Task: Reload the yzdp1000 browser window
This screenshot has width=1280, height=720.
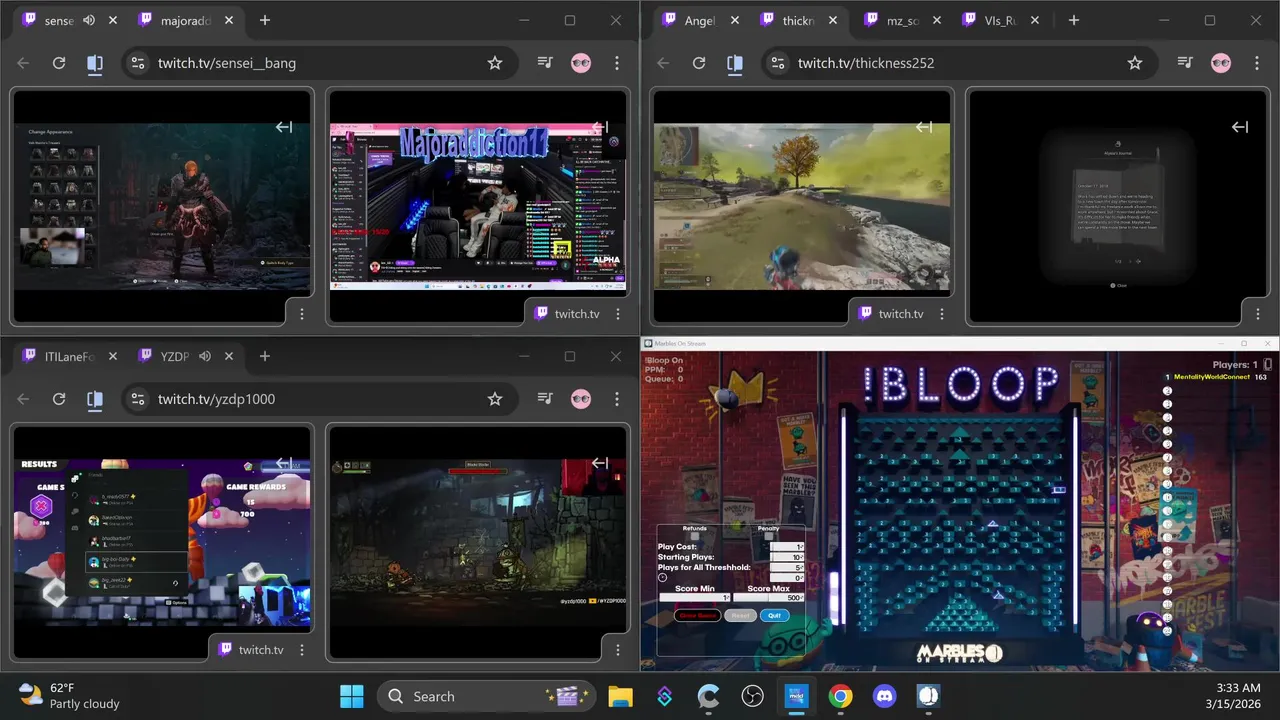Action: pyautogui.click(x=59, y=399)
